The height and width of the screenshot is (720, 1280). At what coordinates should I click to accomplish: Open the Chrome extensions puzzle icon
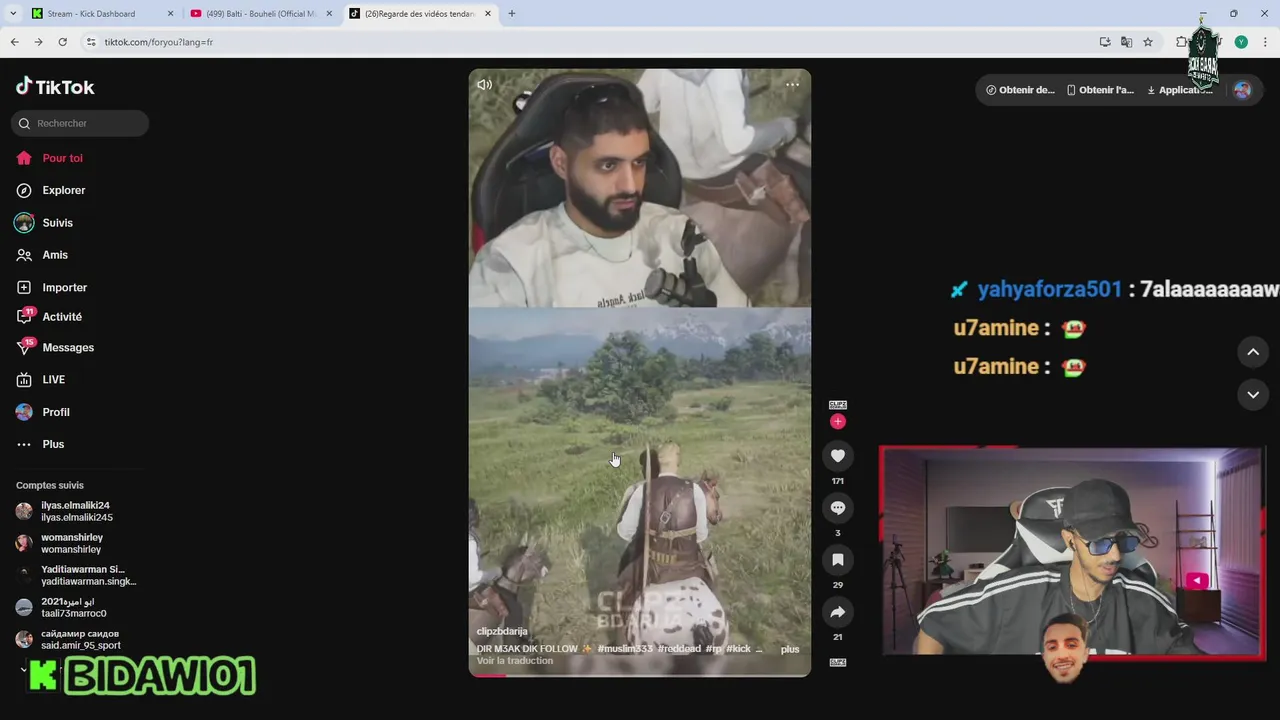click(1181, 42)
